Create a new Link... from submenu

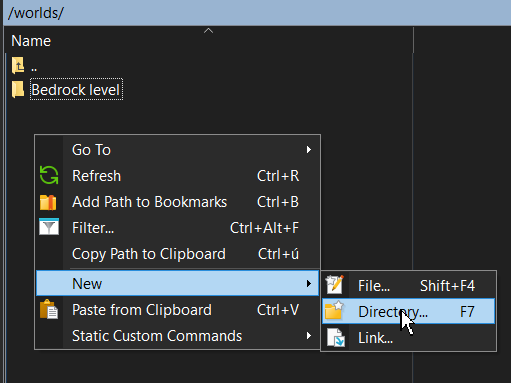pyautogui.click(x=408, y=338)
